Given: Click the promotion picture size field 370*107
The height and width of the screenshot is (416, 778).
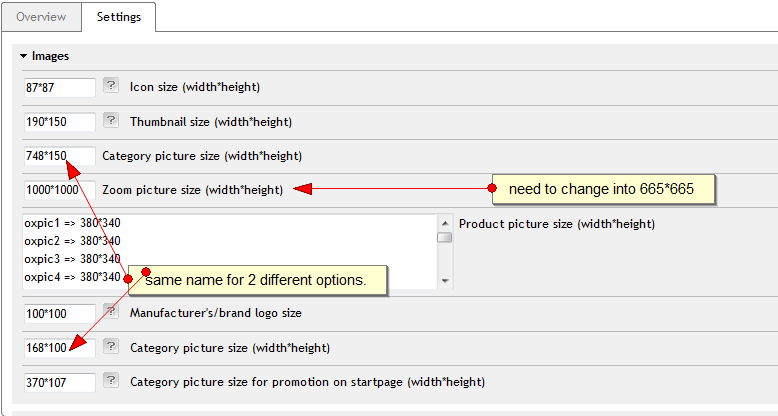Looking at the screenshot, I should point(59,383).
